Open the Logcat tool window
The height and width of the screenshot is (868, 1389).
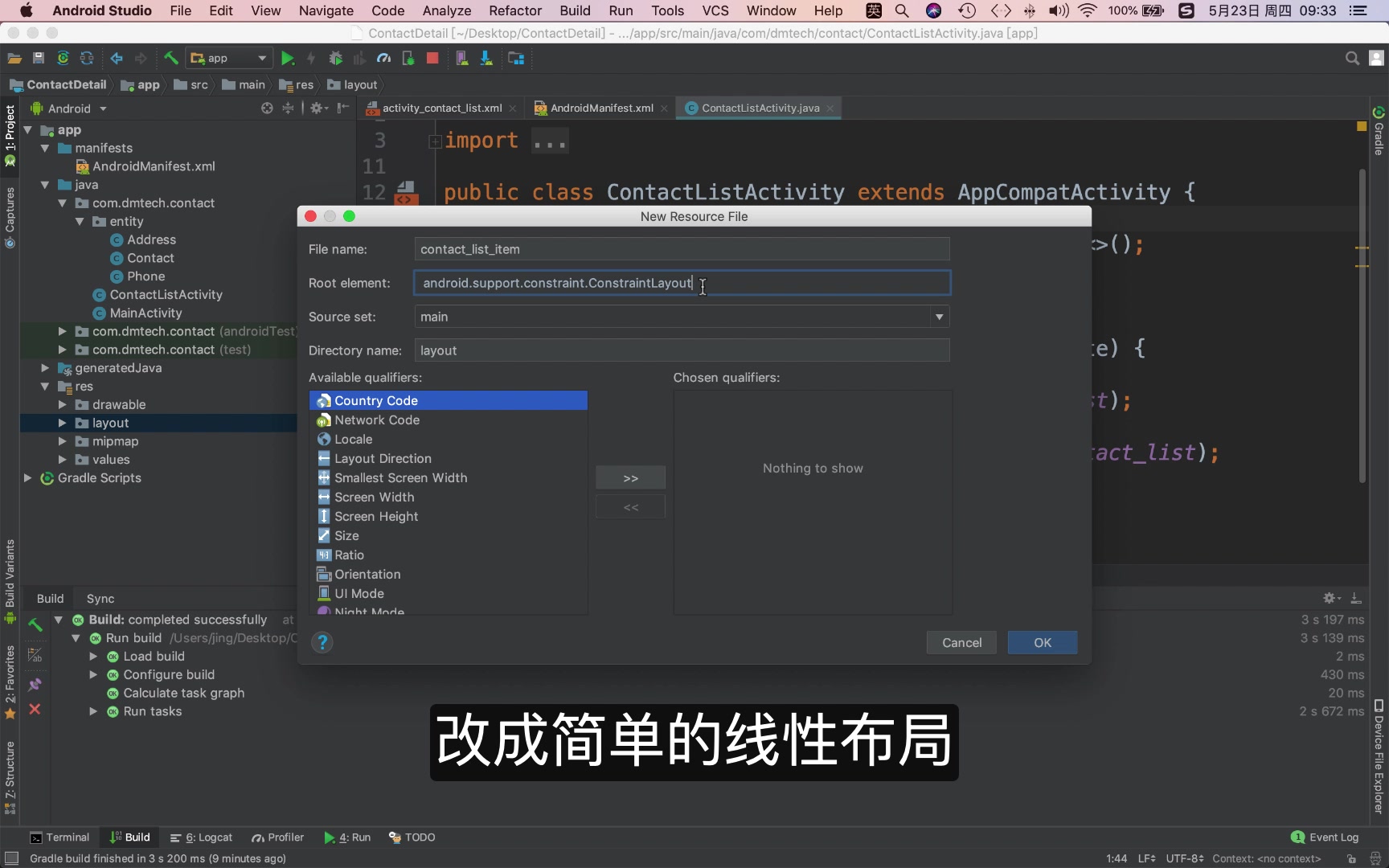pyautogui.click(x=201, y=837)
